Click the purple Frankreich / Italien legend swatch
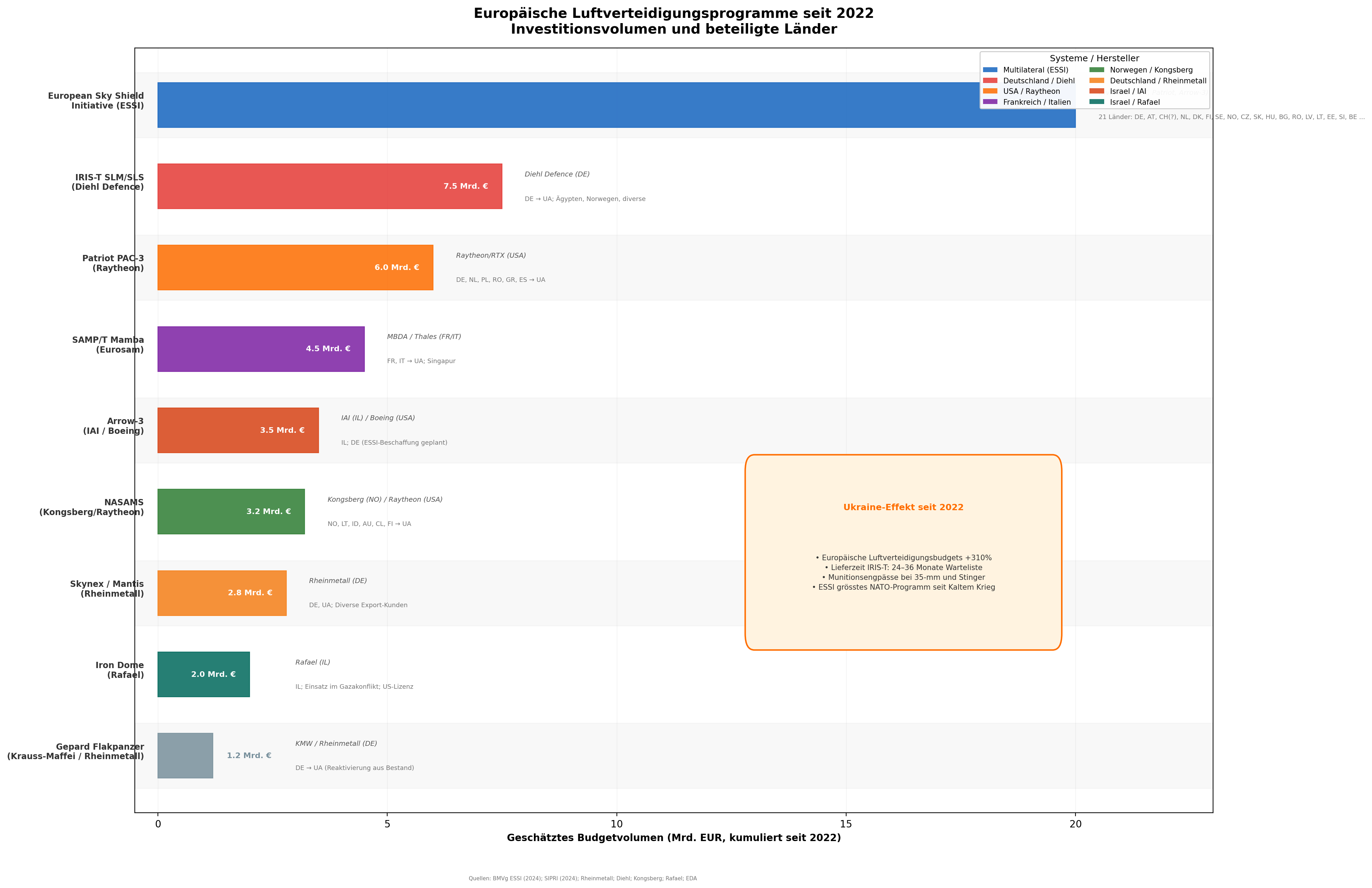The image size is (1372, 888). pos(990,102)
